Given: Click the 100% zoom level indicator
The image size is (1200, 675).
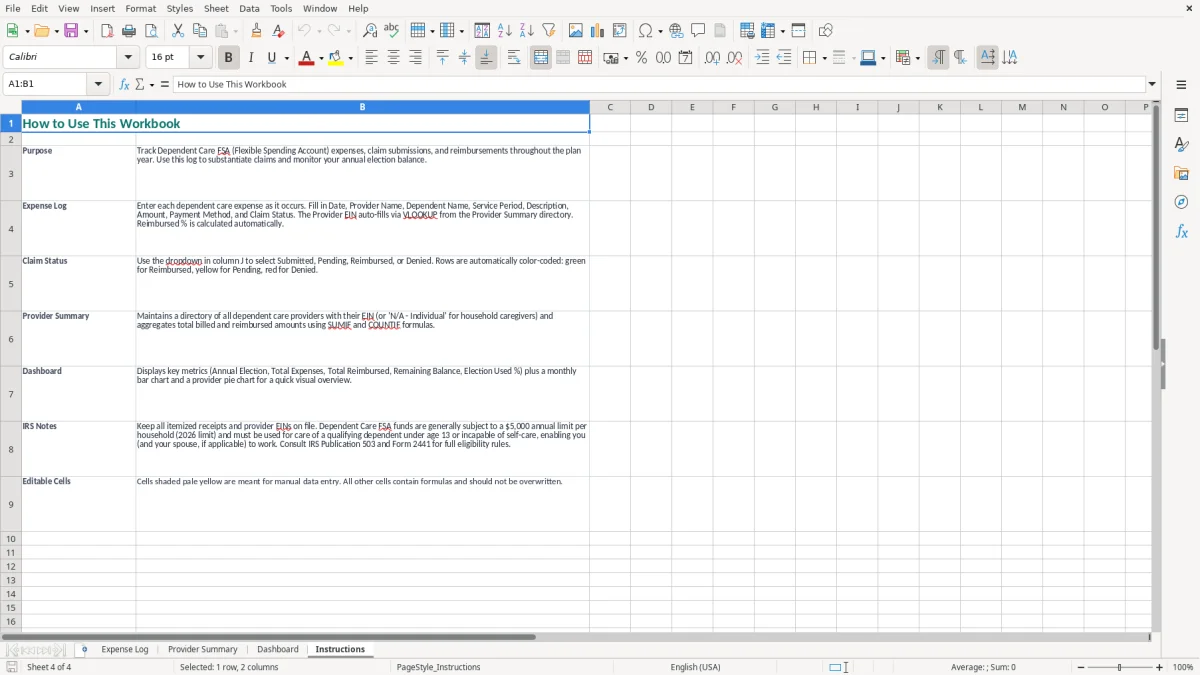Looking at the screenshot, I should point(1183,667).
